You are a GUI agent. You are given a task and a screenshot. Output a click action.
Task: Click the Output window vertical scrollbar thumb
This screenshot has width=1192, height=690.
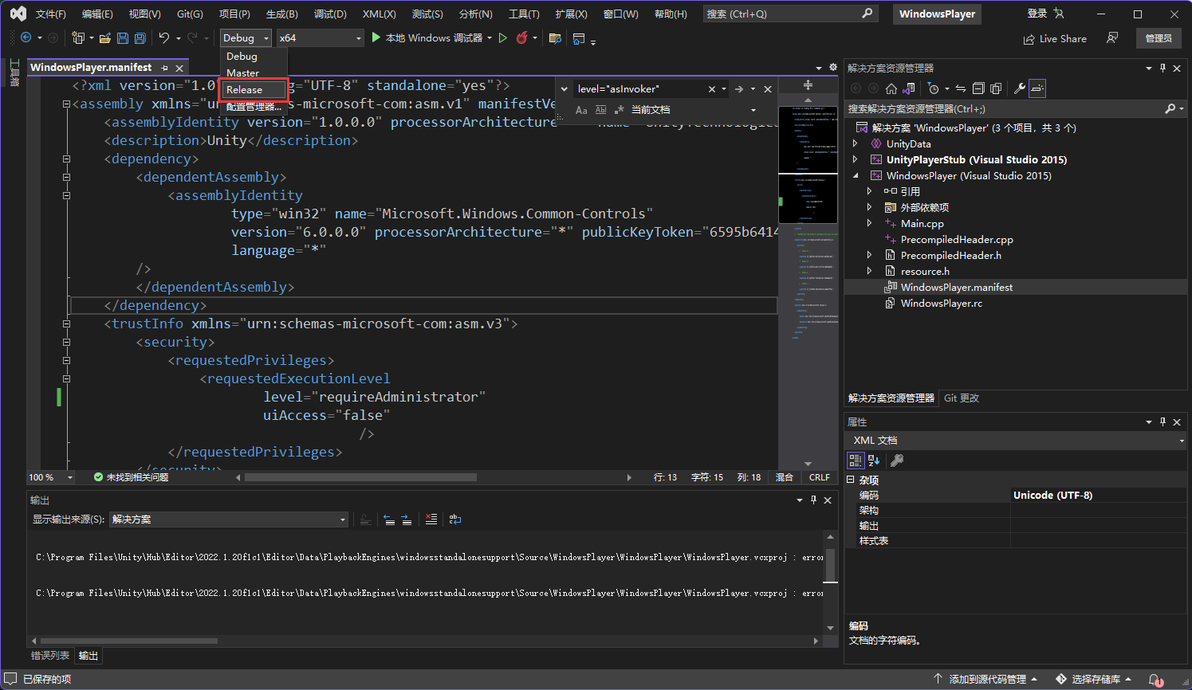[830, 565]
